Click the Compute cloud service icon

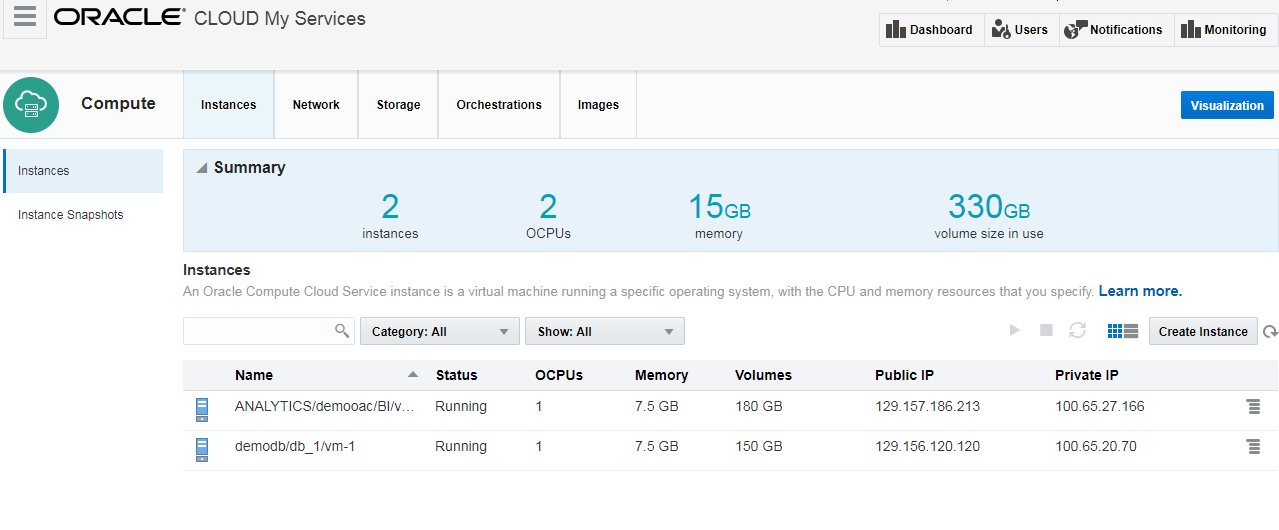31,104
